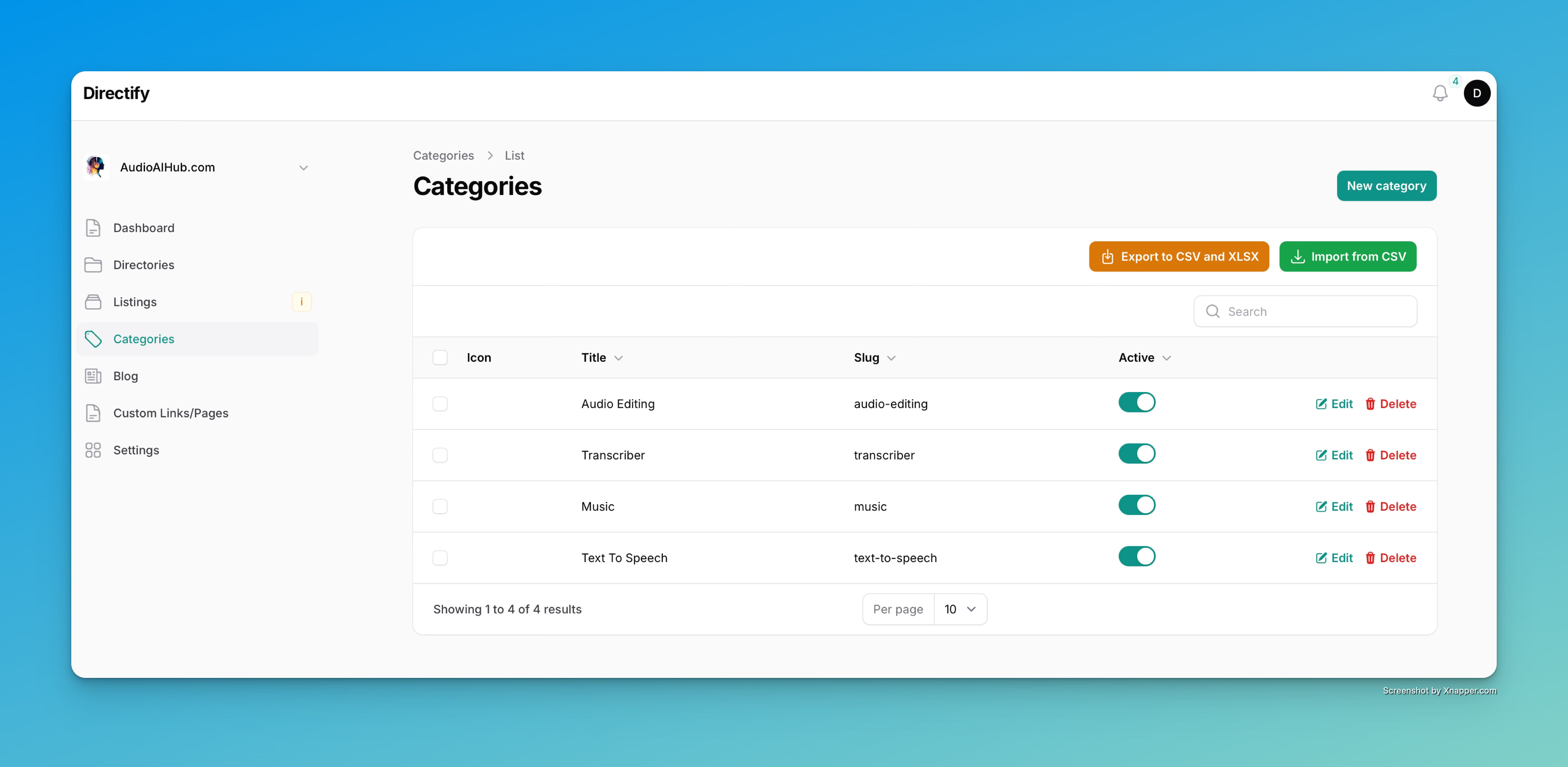Open Custom Links/Pages menu item
This screenshot has width=1568, height=767.
click(x=170, y=413)
